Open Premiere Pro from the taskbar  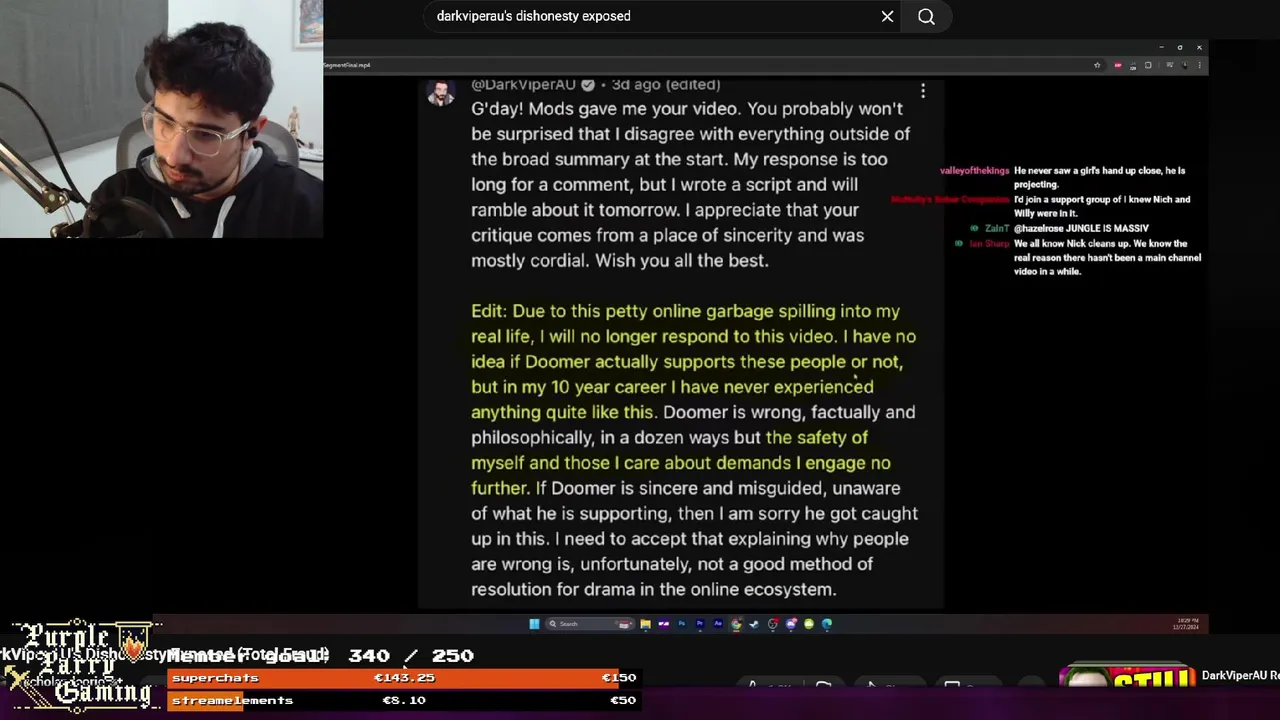pyautogui.click(x=700, y=624)
